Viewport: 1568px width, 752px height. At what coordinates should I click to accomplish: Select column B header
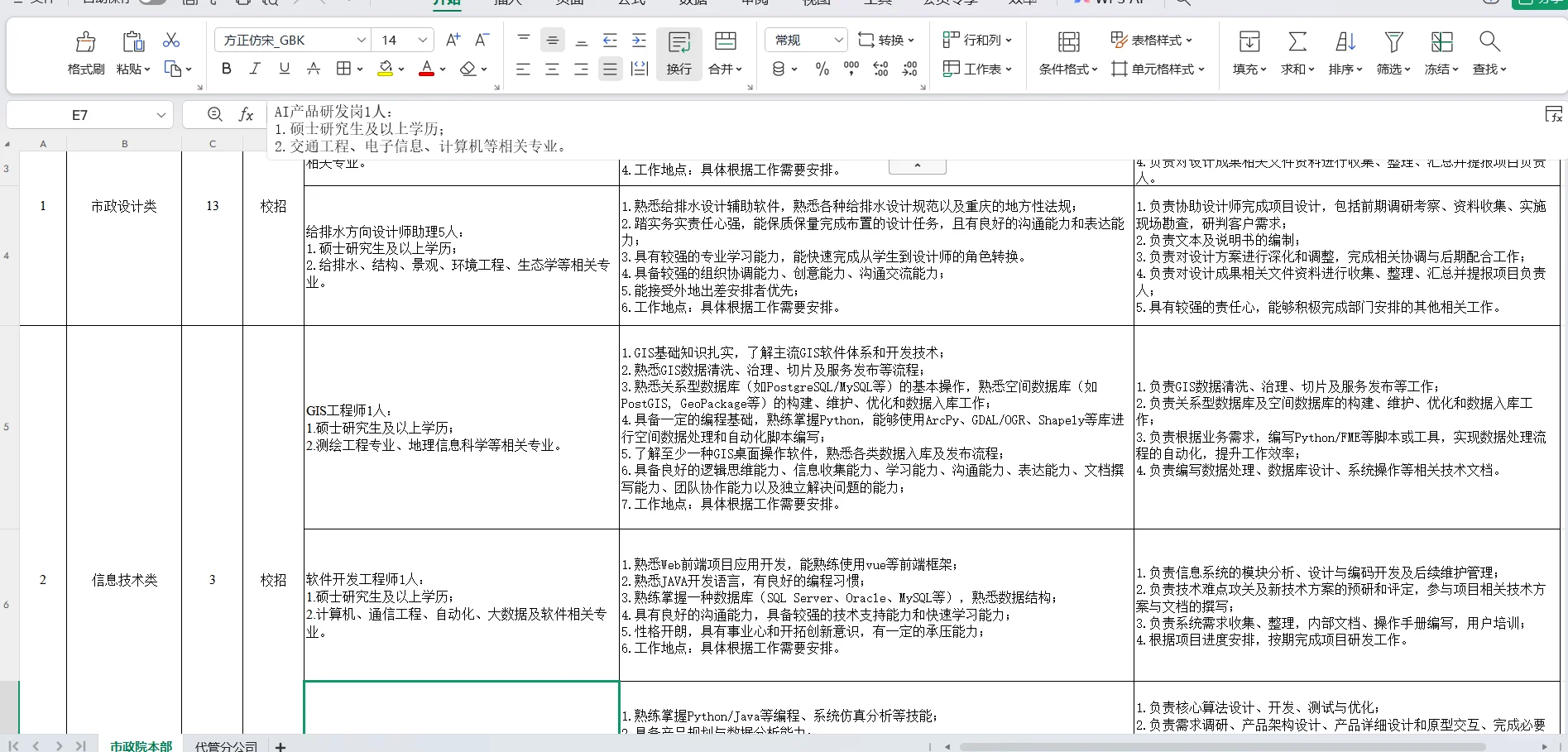point(124,143)
